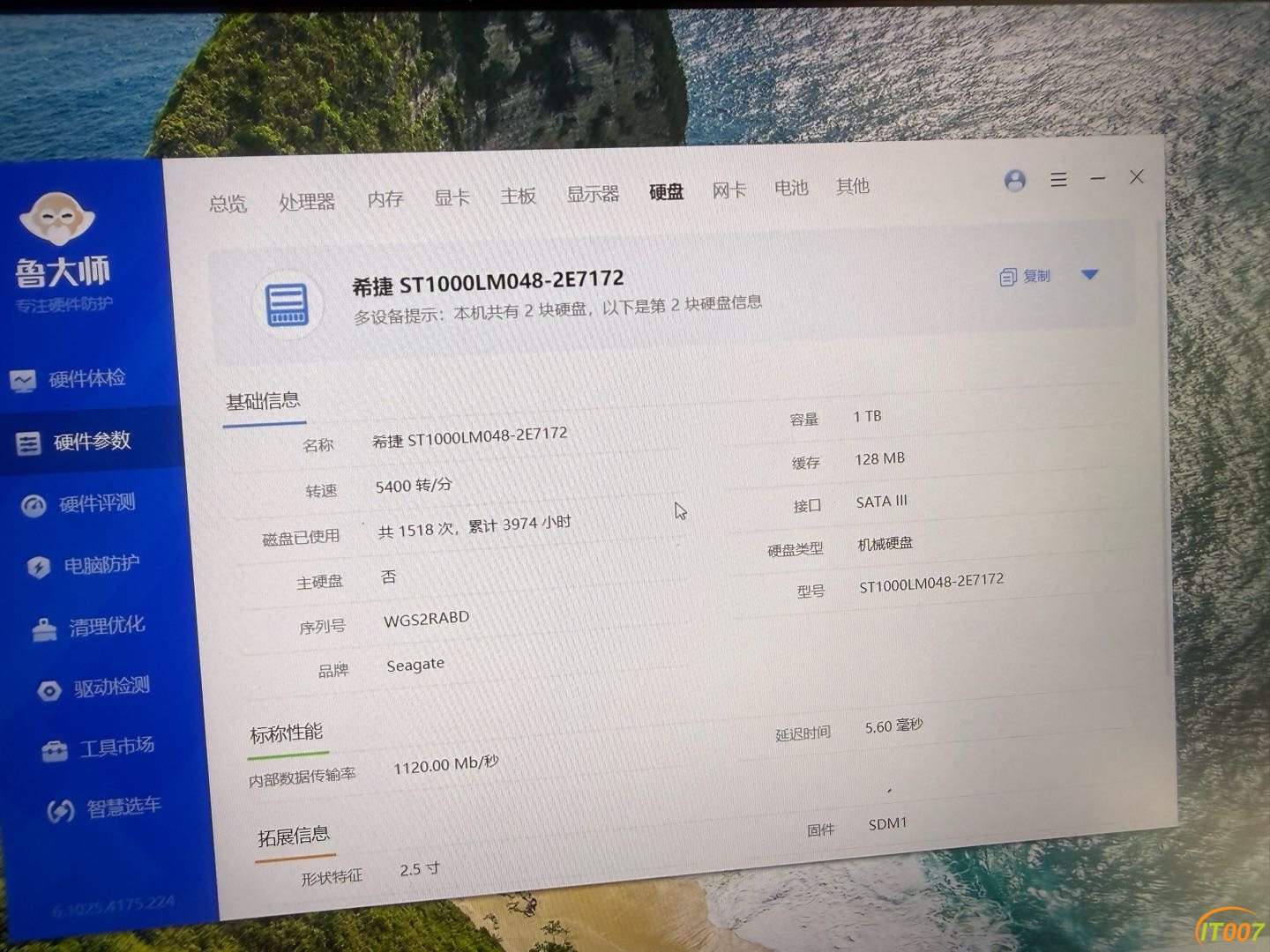Viewport: 1270px width, 952px height.
Task: Click the 基础信息 section heading
Action: [x=263, y=402]
